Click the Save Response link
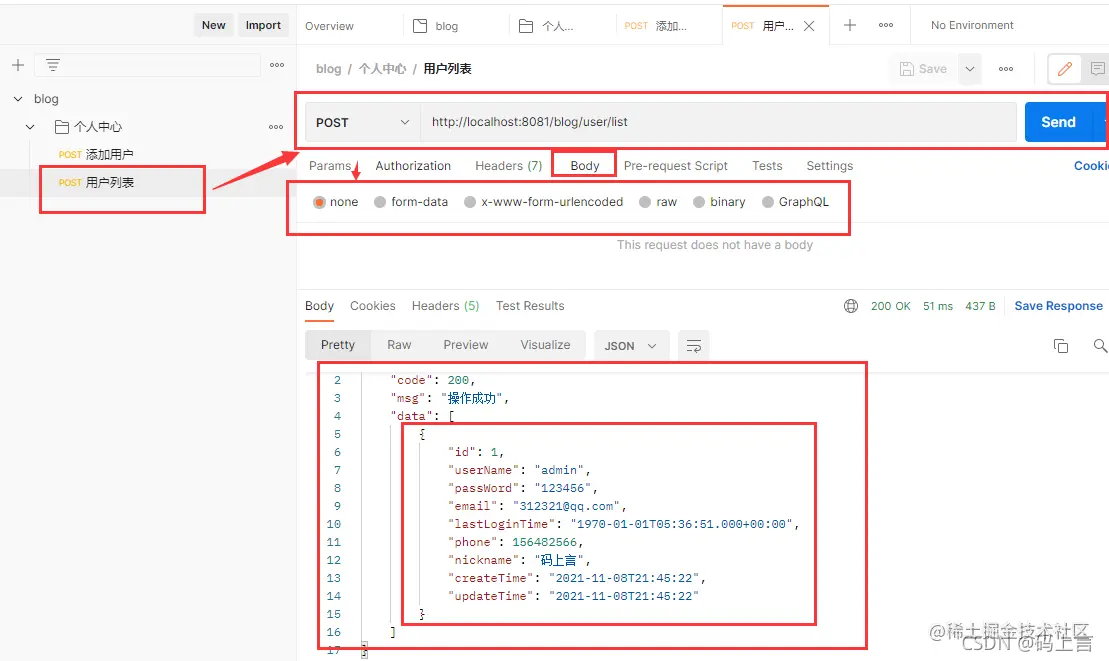Screen dimensions: 1109x661 pyautogui.click(x=1058, y=306)
